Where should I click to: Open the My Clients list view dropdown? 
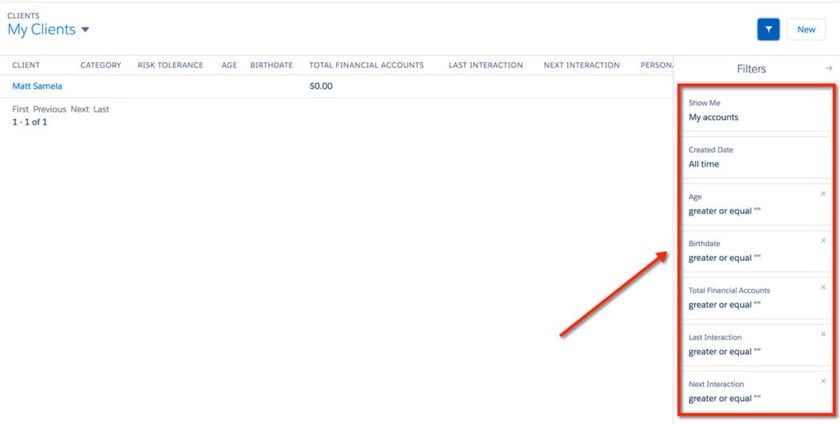click(85, 29)
